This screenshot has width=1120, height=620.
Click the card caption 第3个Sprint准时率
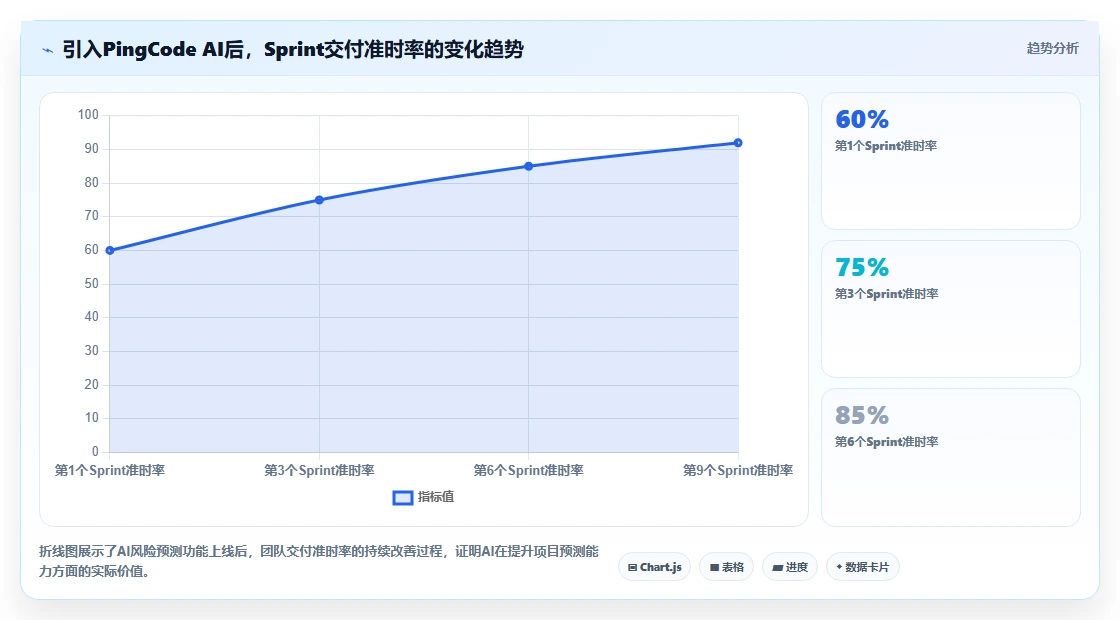coord(886,294)
